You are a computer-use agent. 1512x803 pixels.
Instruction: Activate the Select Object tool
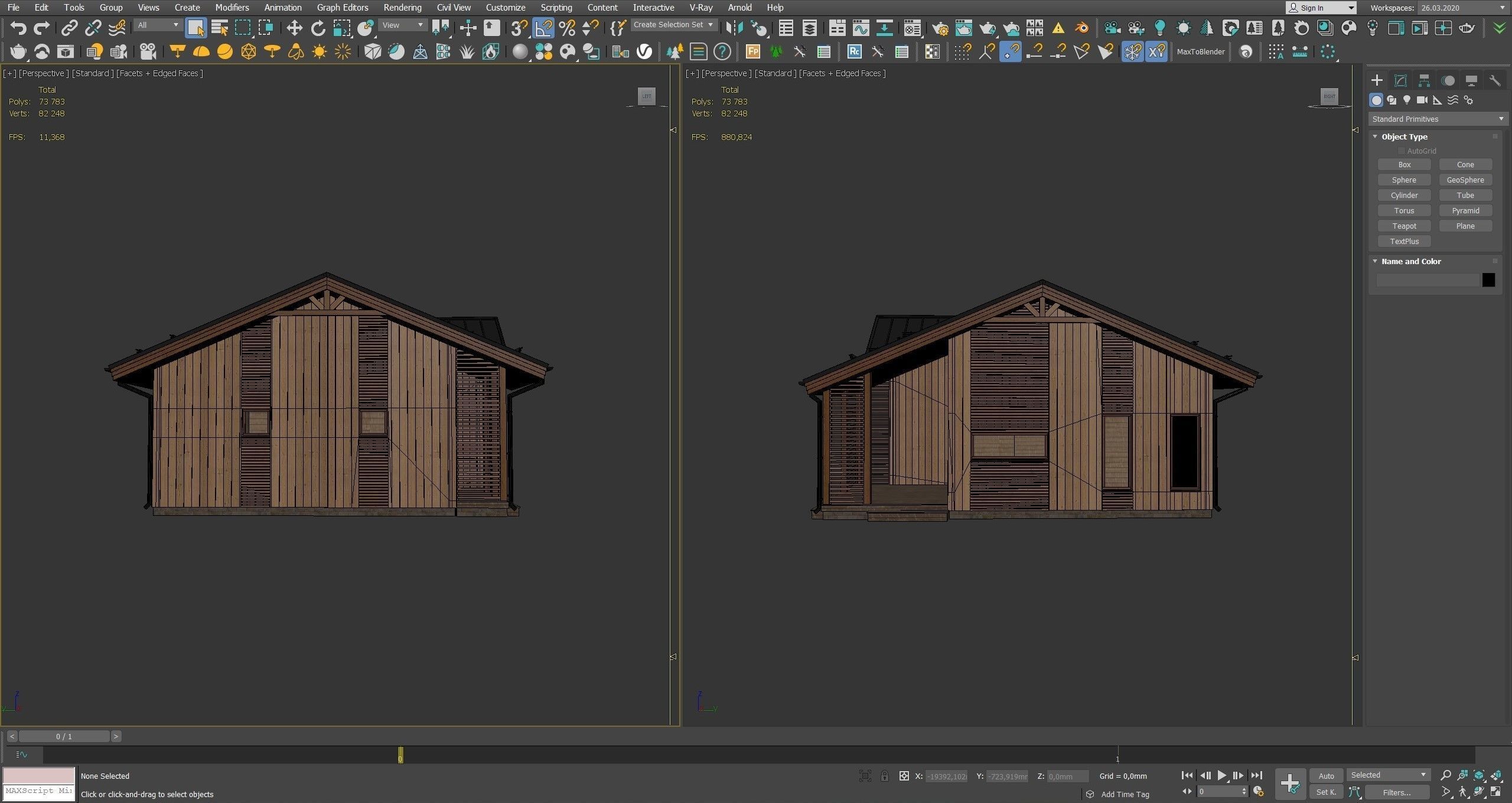(195, 28)
